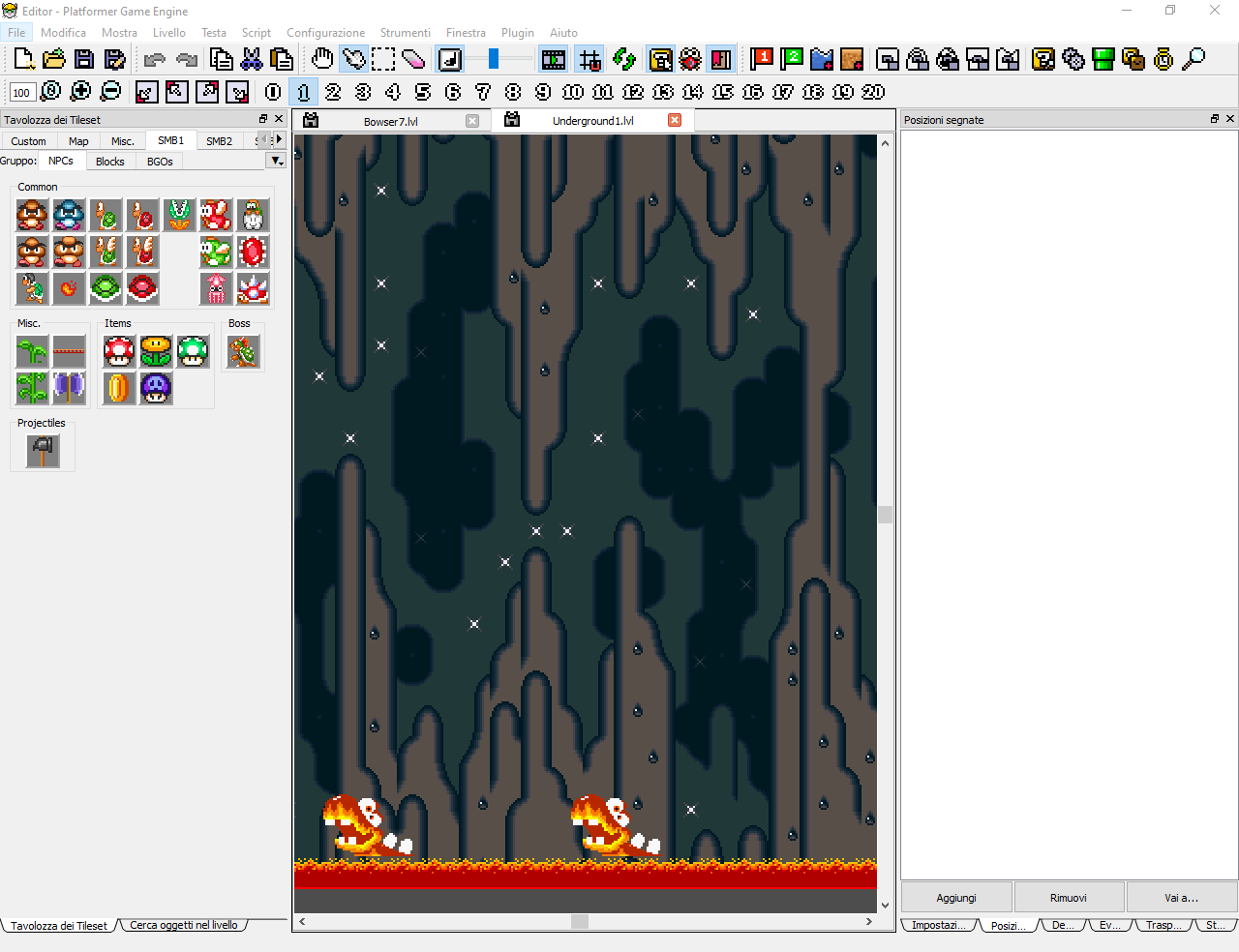Image resolution: width=1239 pixels, height=952 pixels.
Task: Select the quicksand zone drawing tool
Action: pos(852,59)
